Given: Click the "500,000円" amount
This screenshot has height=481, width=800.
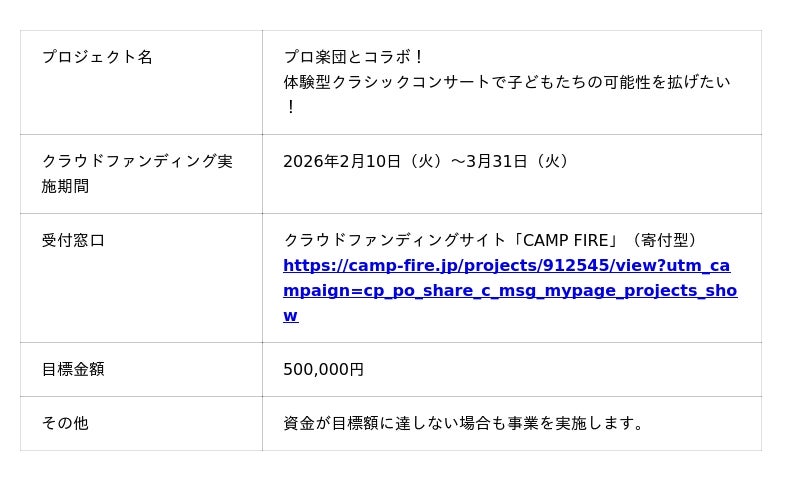Looking at the screenshot, I should click(x=323, y=369).
